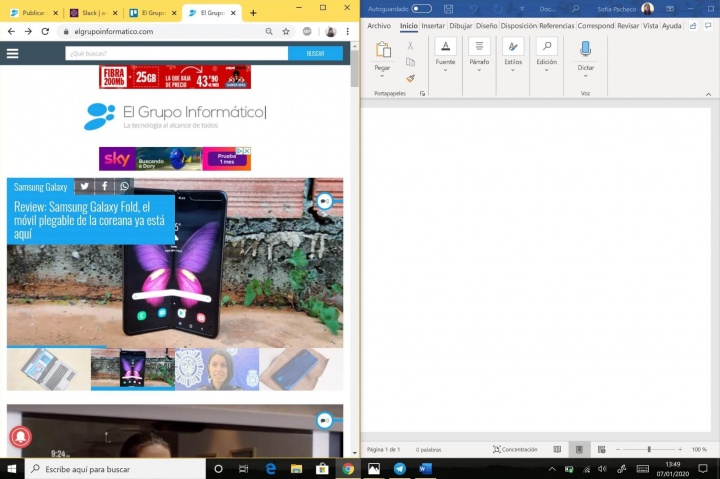Open Microsoft Edge from the taskbar
Image resolution: width=720 pixels, height=479 pixels.
[271, 468]
